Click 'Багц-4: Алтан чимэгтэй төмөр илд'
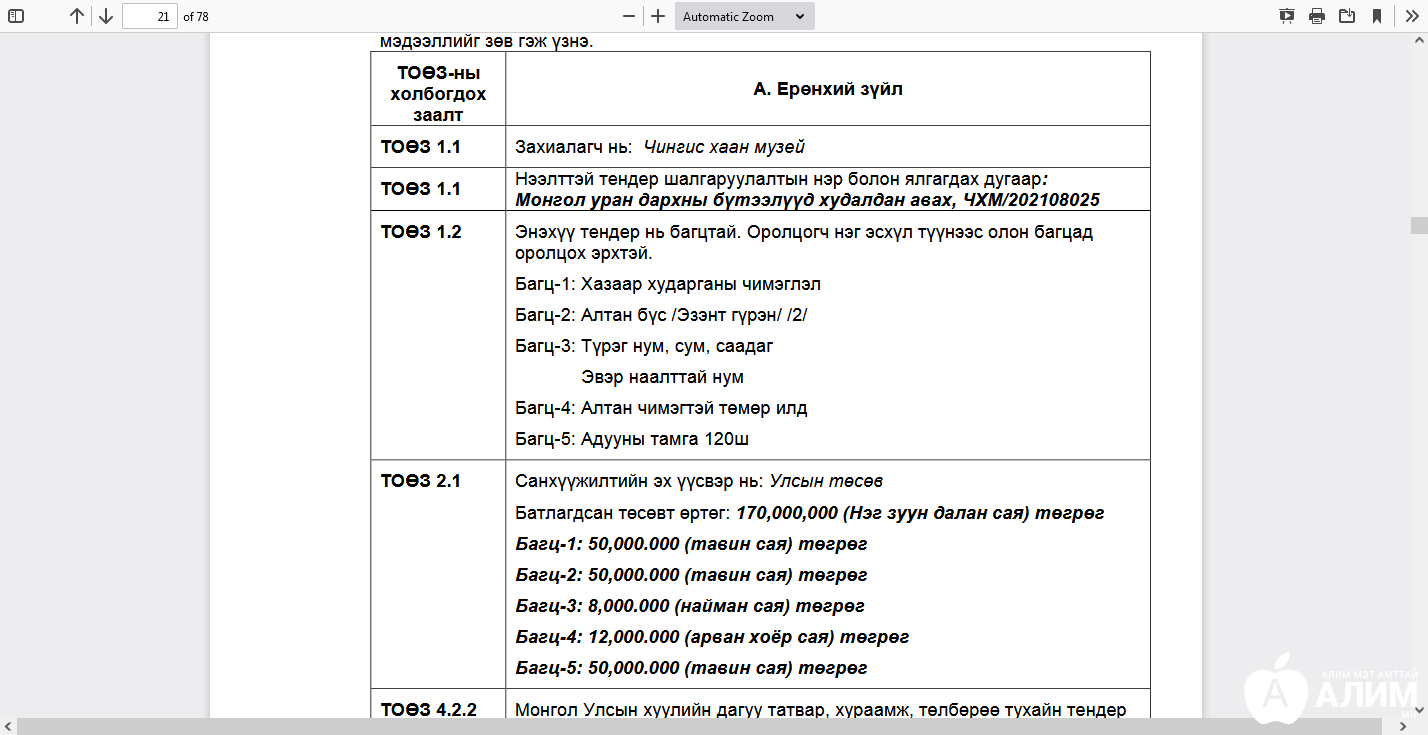Image resolution: width=1428 pixels, height=735 pixels. (x=661, y=408)
